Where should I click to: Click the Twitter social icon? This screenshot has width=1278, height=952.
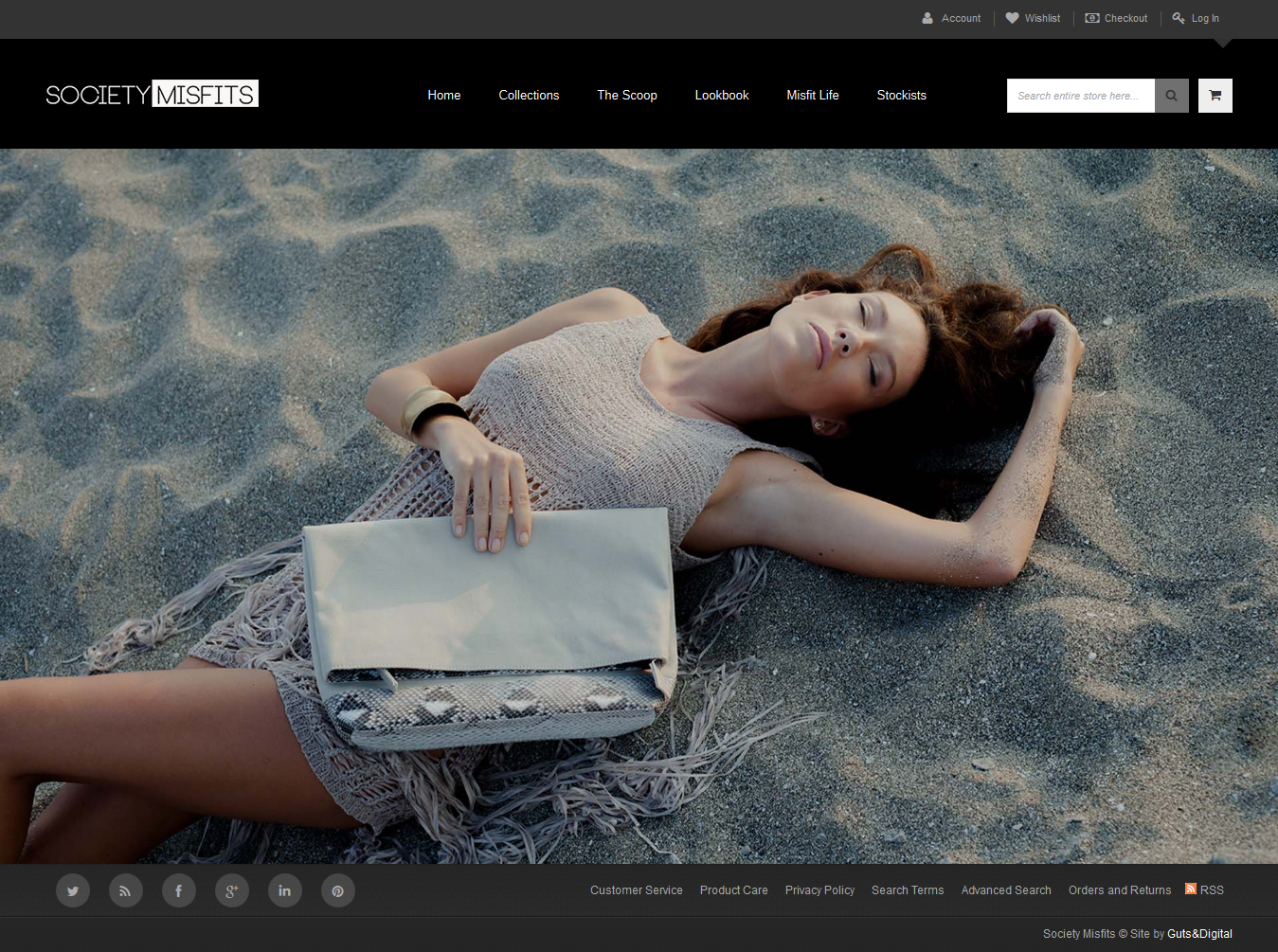click(x=73, y=890)
